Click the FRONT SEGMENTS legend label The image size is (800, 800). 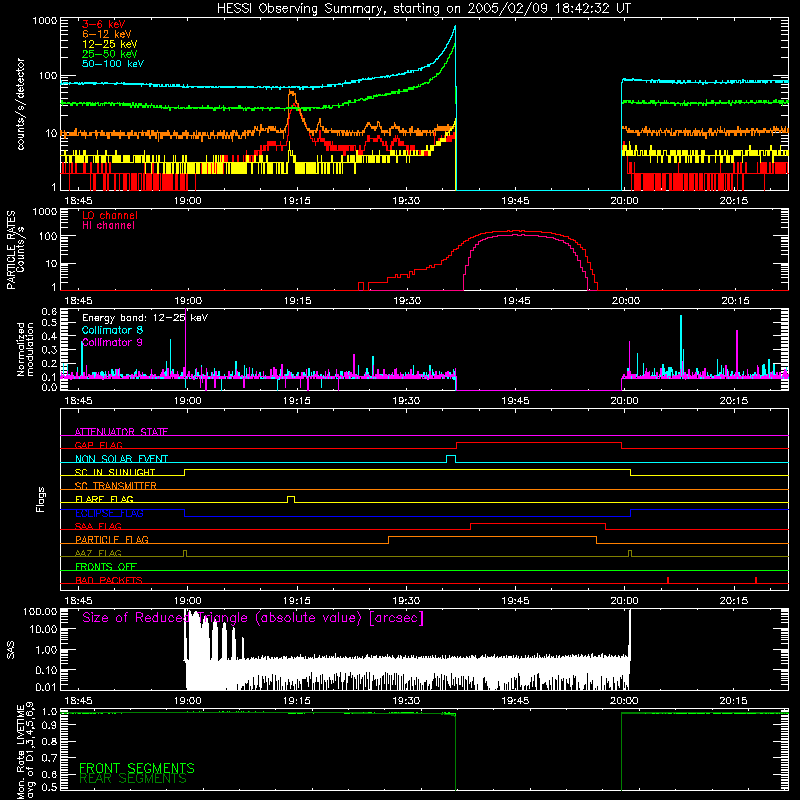[137, 768]
